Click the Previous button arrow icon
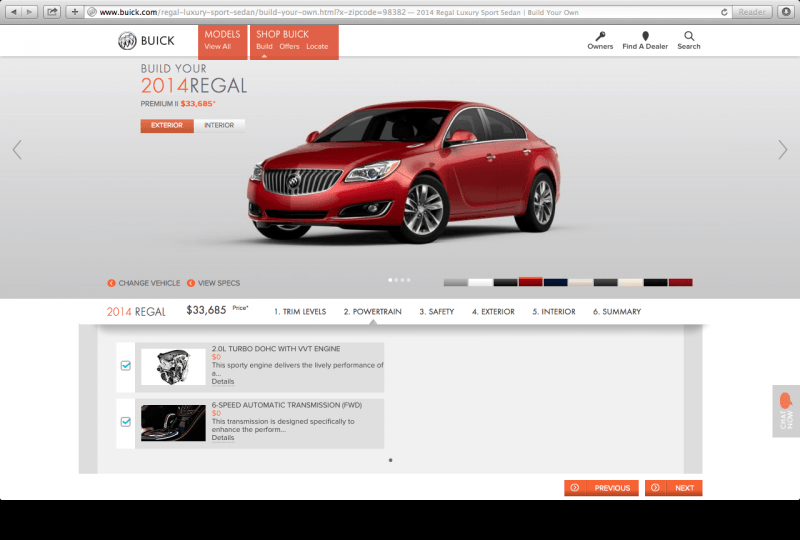This screenshot has width=800, height=540. click(574, 487)
